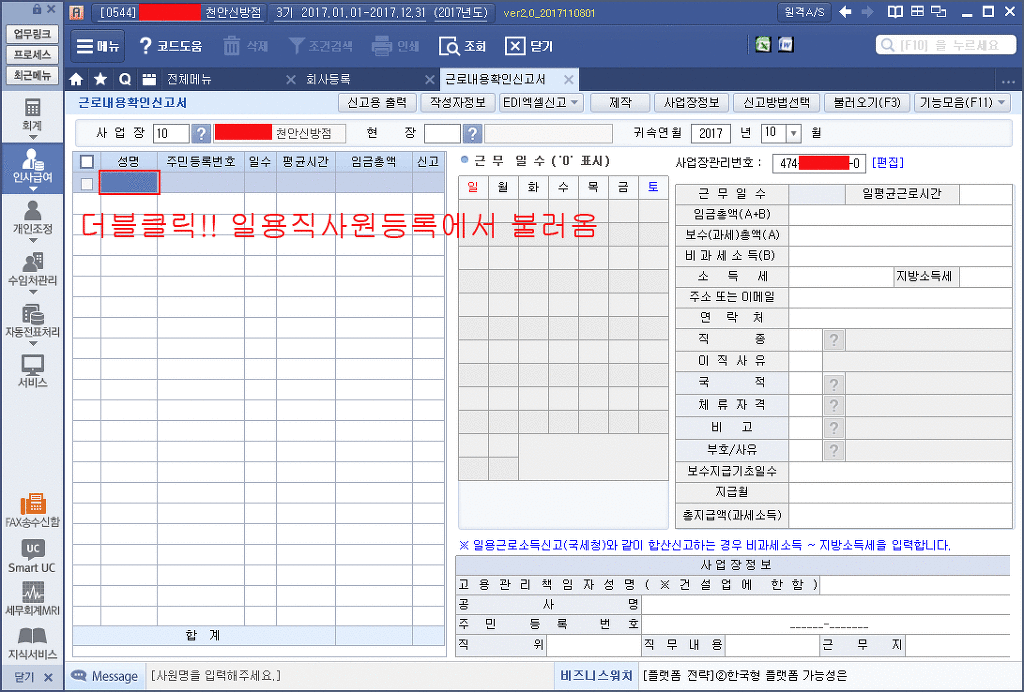Close the 전체메뉴 tab
The image size is (1024, 692).
coord(291,80)
